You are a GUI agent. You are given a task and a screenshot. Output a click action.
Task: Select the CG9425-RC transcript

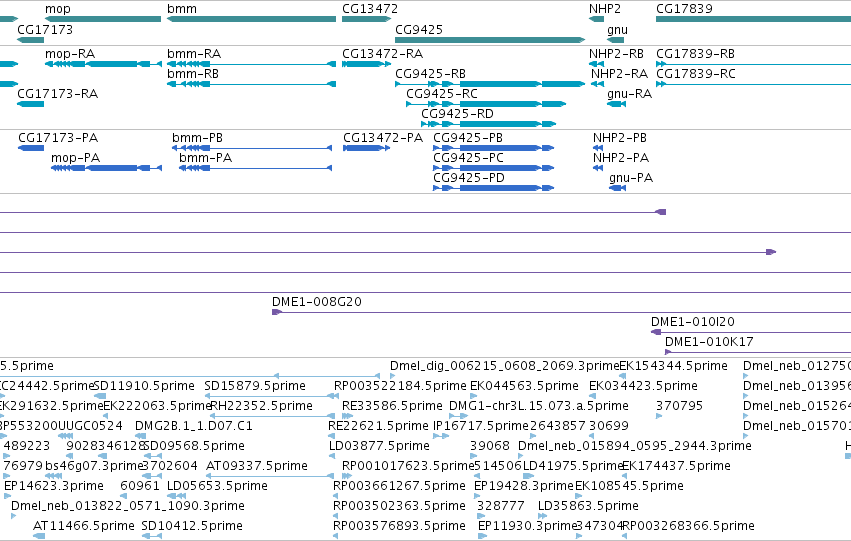tap(486, 104)
